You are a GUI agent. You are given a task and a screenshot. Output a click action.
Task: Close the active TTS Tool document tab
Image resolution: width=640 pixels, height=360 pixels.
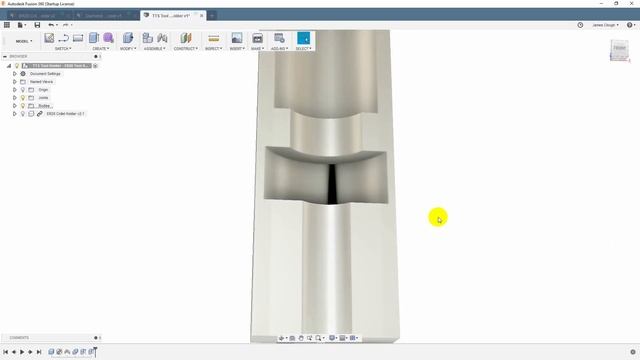[x=202, y=16]
